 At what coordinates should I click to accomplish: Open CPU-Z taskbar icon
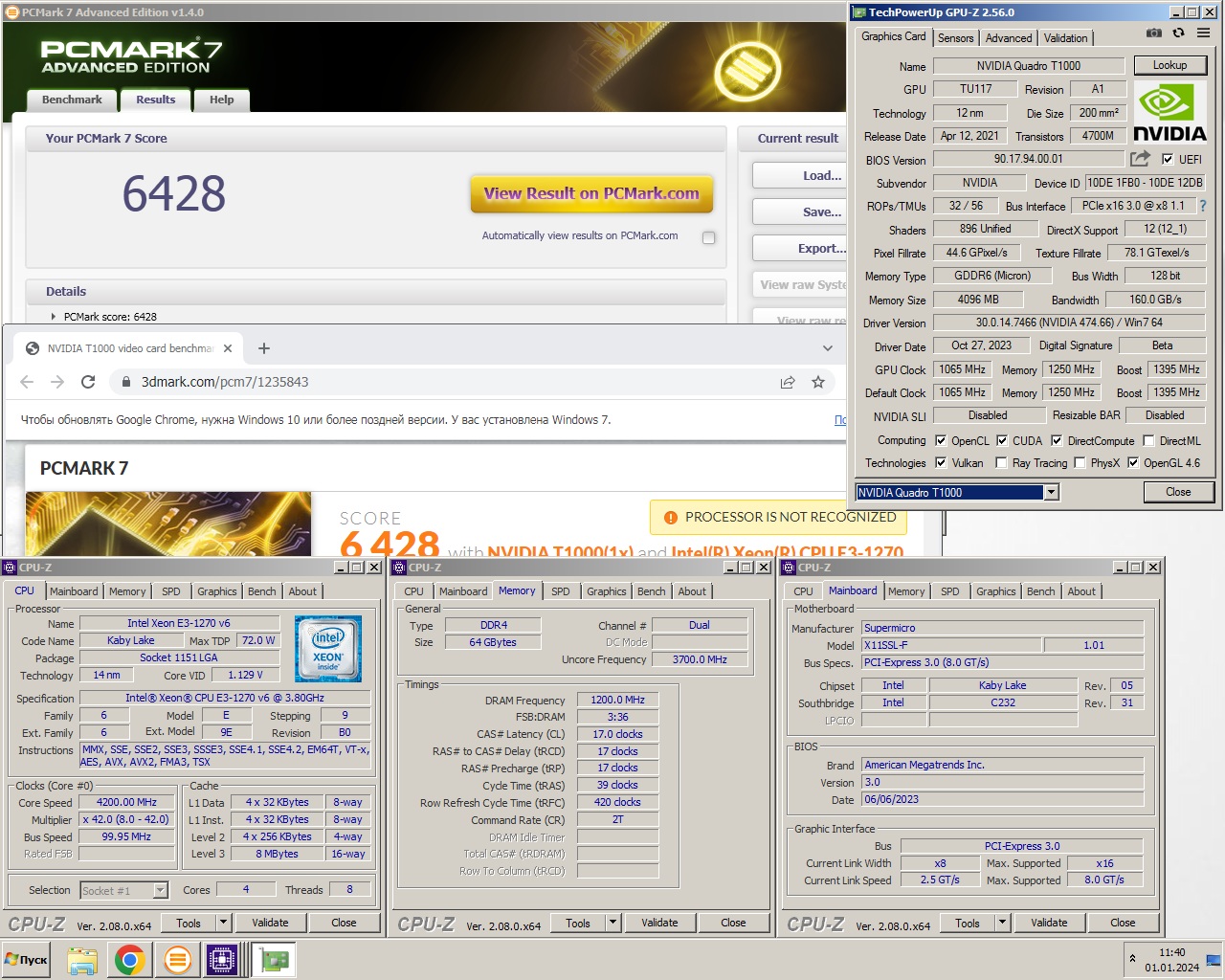[x=222, y=960]
